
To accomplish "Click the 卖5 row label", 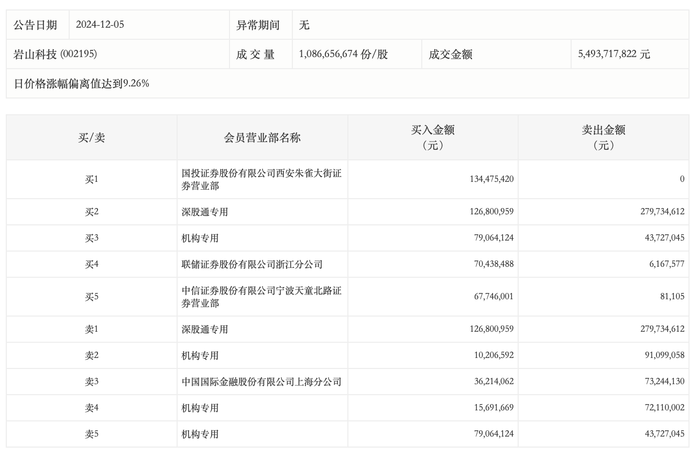I will (92, 434).
